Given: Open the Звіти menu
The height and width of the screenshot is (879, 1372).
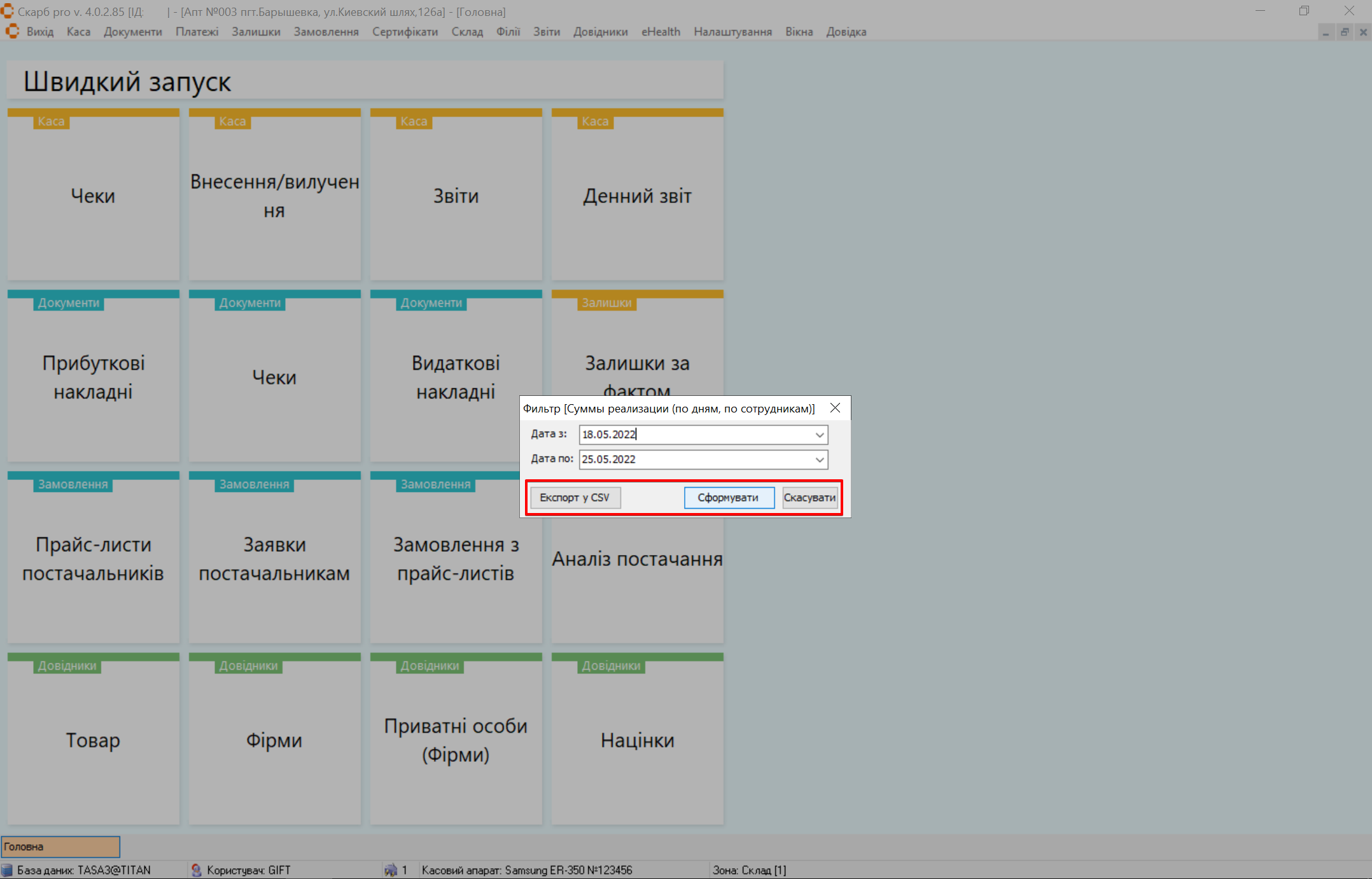Looking at the screenshot, I should [x=546, y=32].
